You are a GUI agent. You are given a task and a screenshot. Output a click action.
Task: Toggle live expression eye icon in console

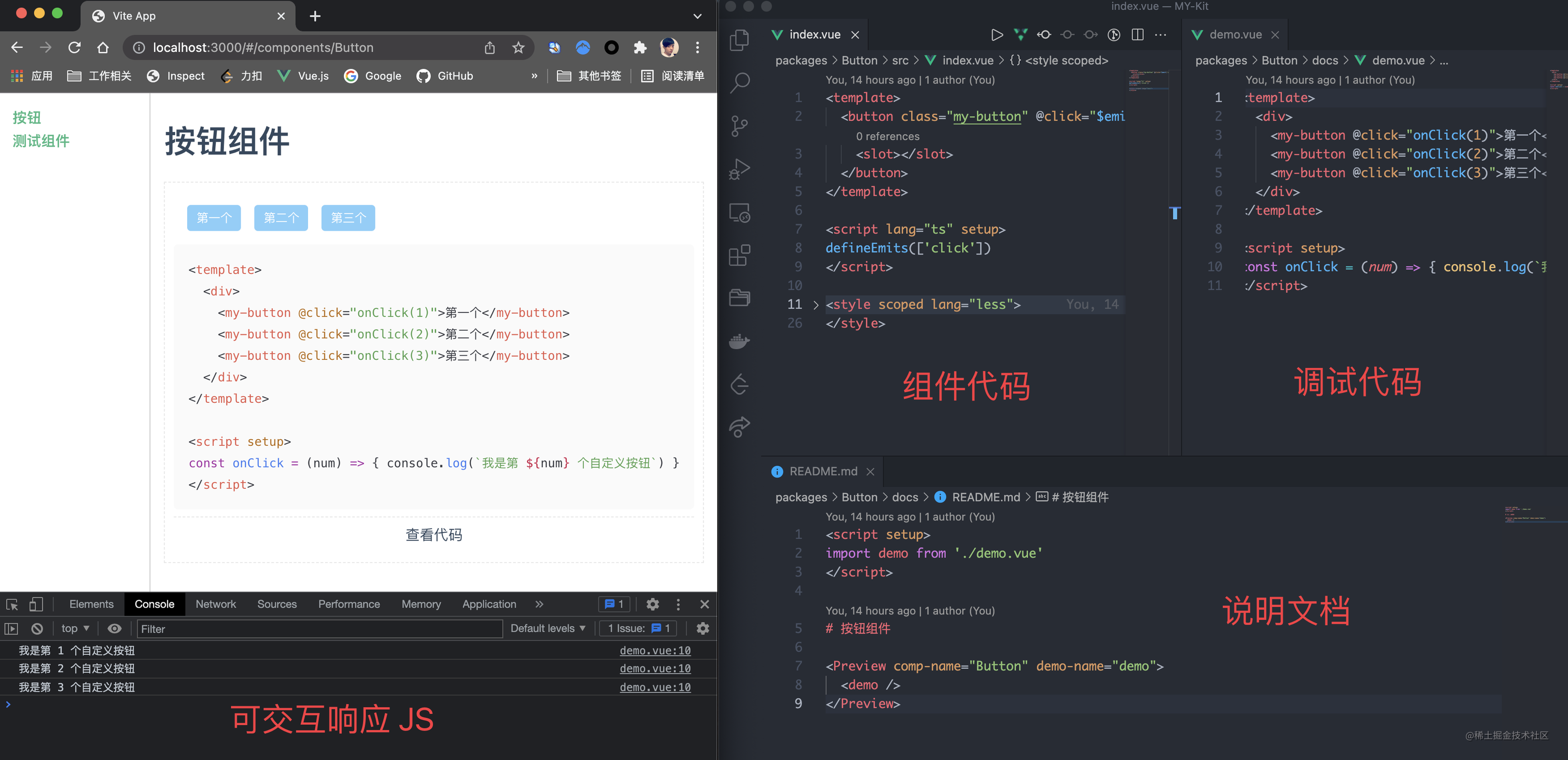pyautogui.click(x=115, y=628)
